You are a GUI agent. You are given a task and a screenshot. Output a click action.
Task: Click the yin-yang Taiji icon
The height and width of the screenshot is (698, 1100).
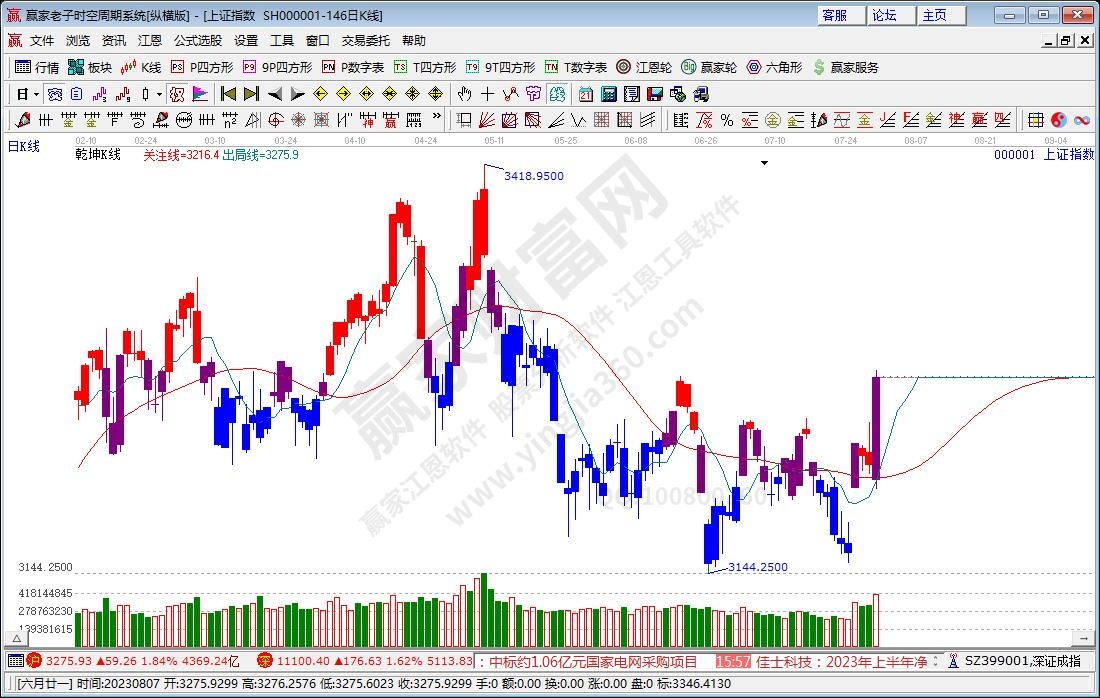(x=1058, y=120)
